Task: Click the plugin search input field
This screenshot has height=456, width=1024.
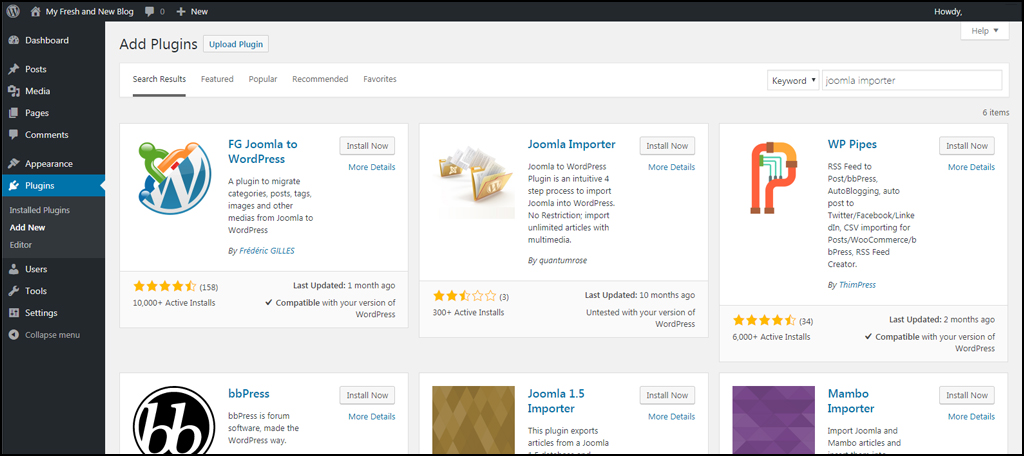Action: 912,80
